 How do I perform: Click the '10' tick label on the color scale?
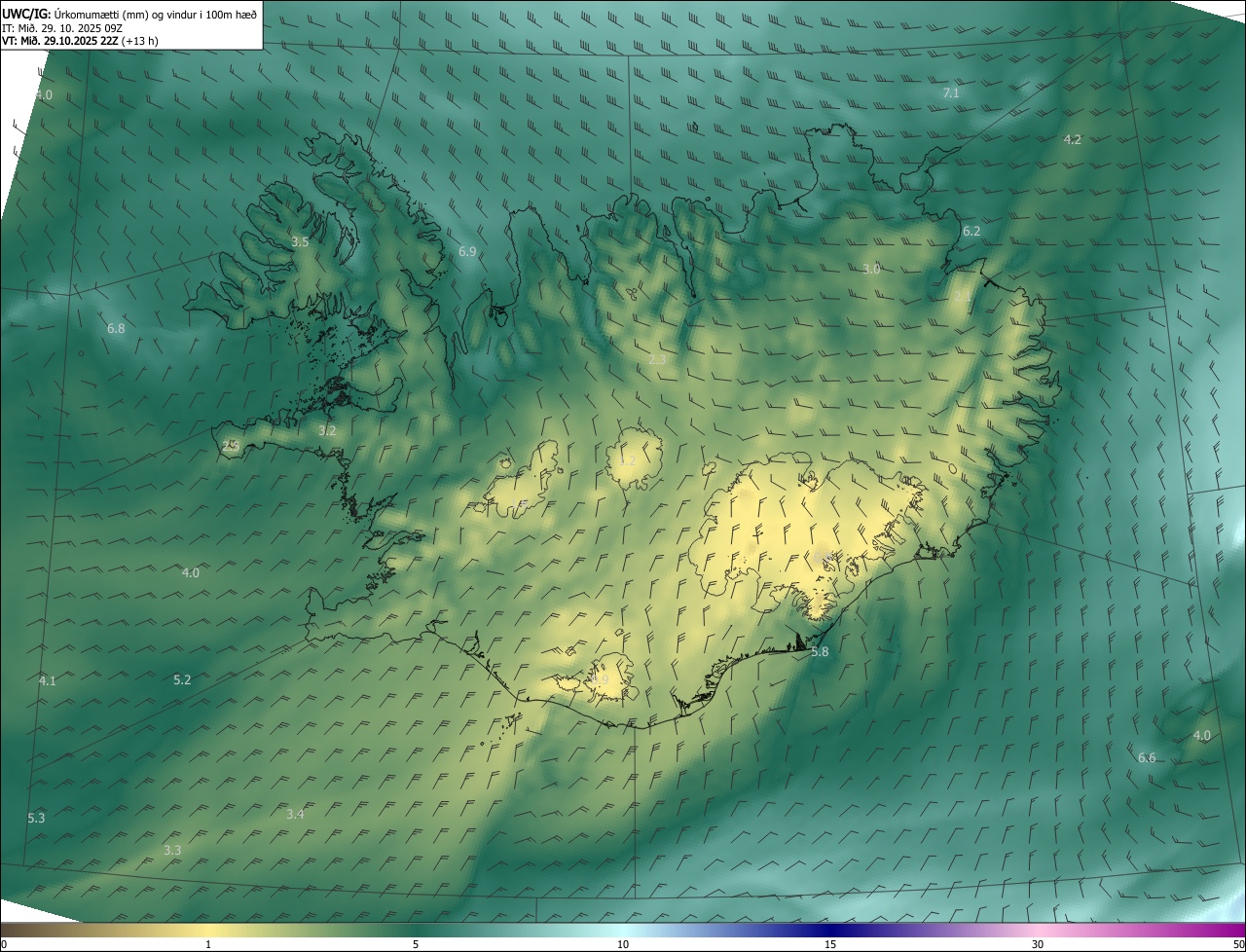[623, 945]
